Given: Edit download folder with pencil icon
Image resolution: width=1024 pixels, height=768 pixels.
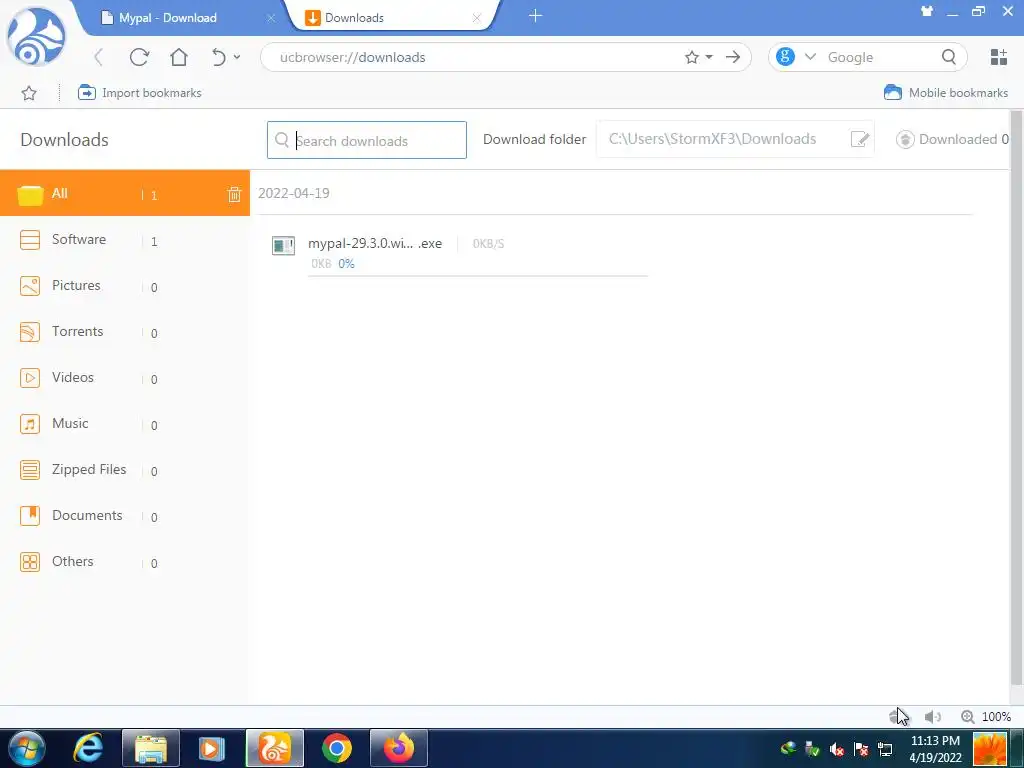Looking at the screenshot, I should coord(860,139).
